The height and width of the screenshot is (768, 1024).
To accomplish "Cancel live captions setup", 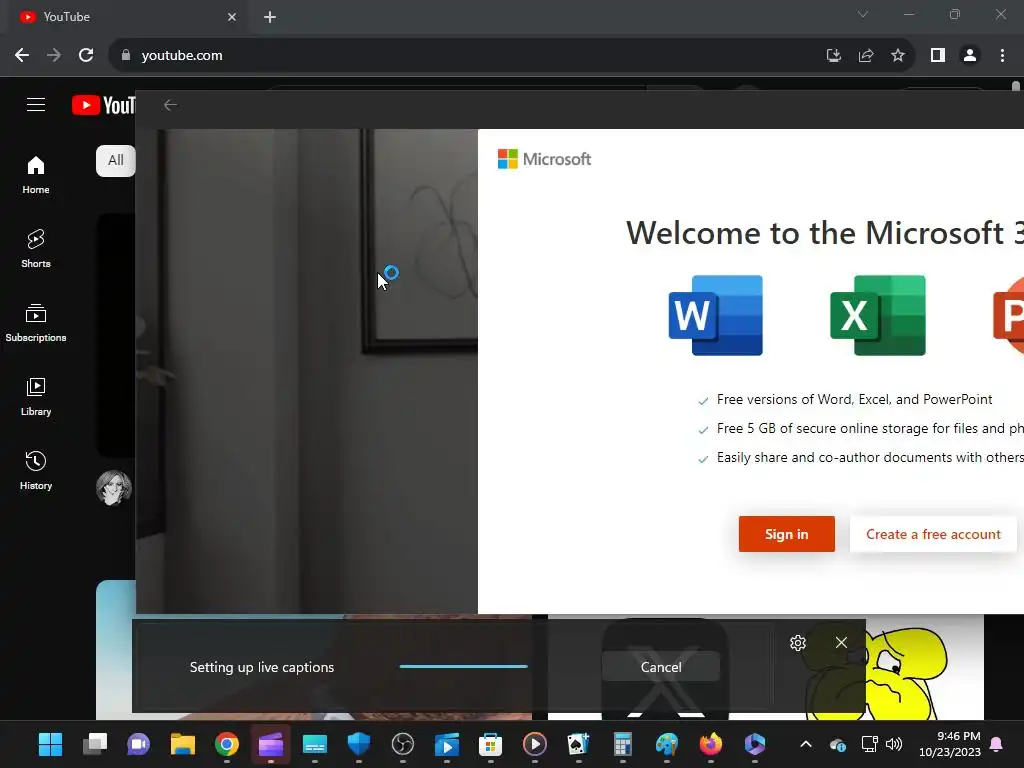I will pyautogui.click(x=661, y=667).
